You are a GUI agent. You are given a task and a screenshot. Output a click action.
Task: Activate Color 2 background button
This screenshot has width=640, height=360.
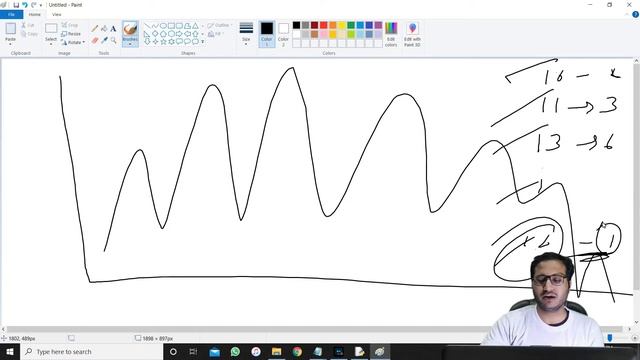click(x=283, y=34)
